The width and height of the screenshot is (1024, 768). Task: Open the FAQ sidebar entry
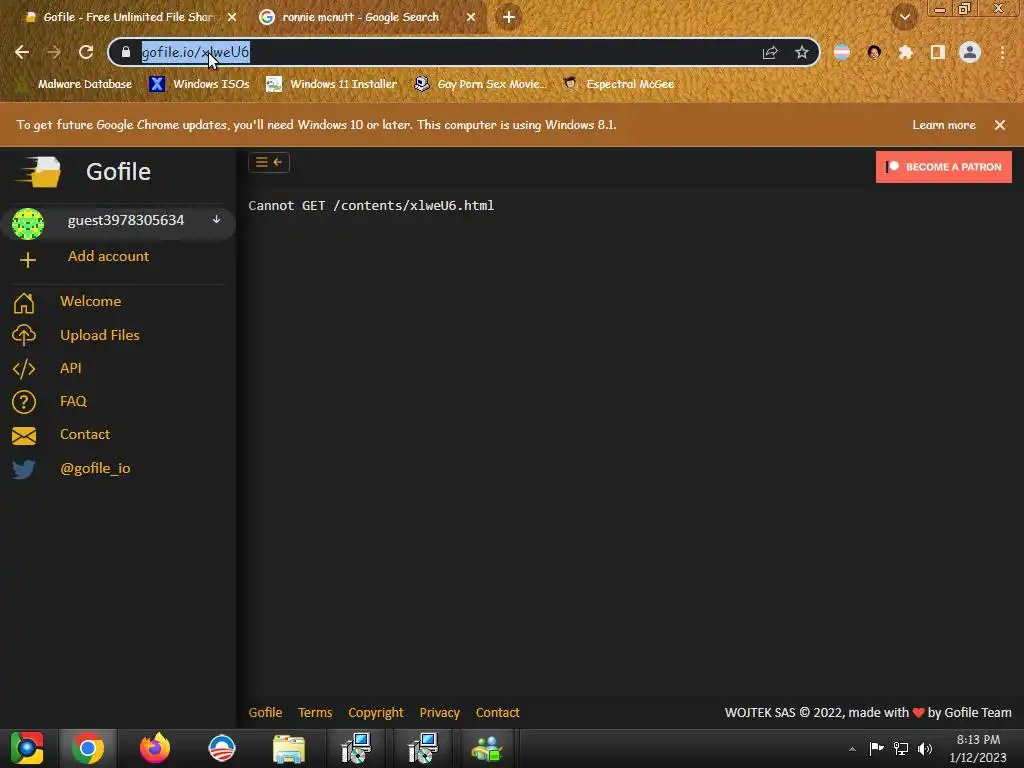click(x=73, y=401)
